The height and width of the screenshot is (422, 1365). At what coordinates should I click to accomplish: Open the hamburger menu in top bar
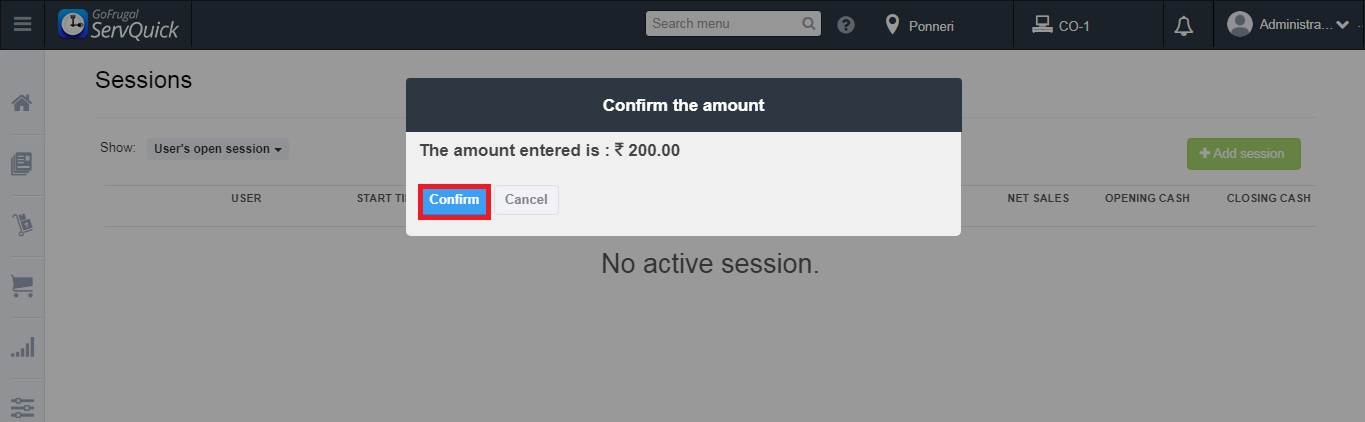pos(22,25)
